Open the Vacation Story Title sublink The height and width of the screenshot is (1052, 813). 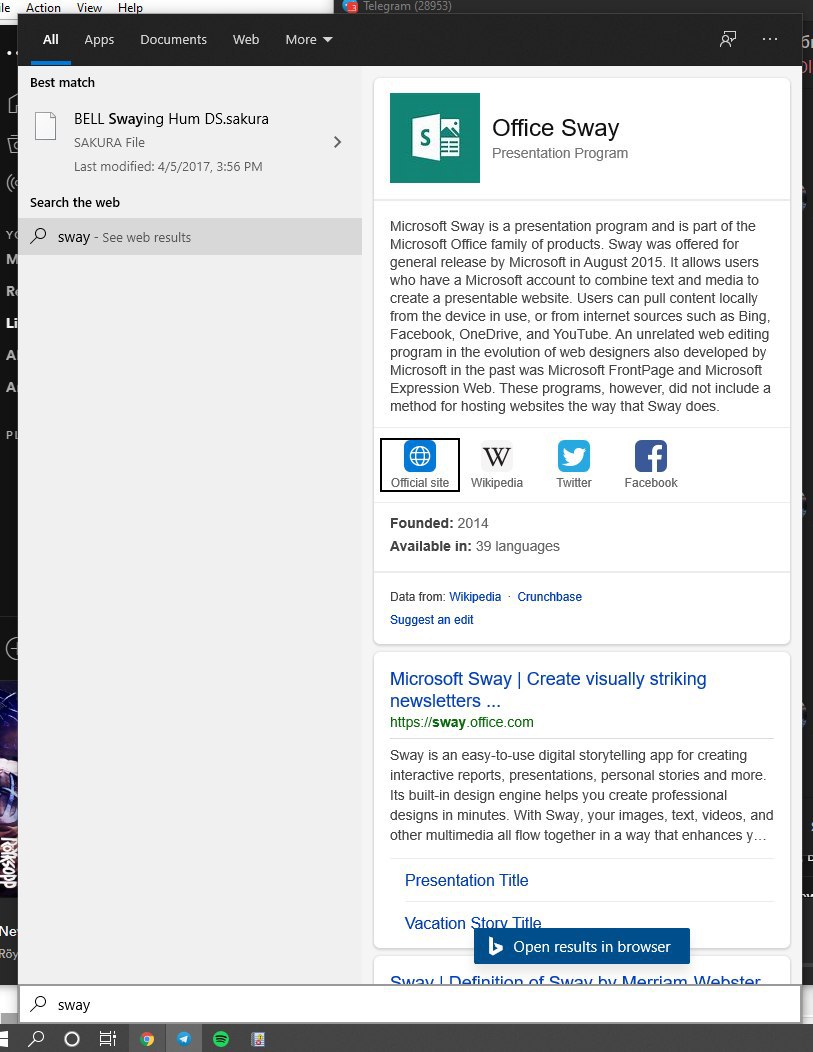(473, 923)
